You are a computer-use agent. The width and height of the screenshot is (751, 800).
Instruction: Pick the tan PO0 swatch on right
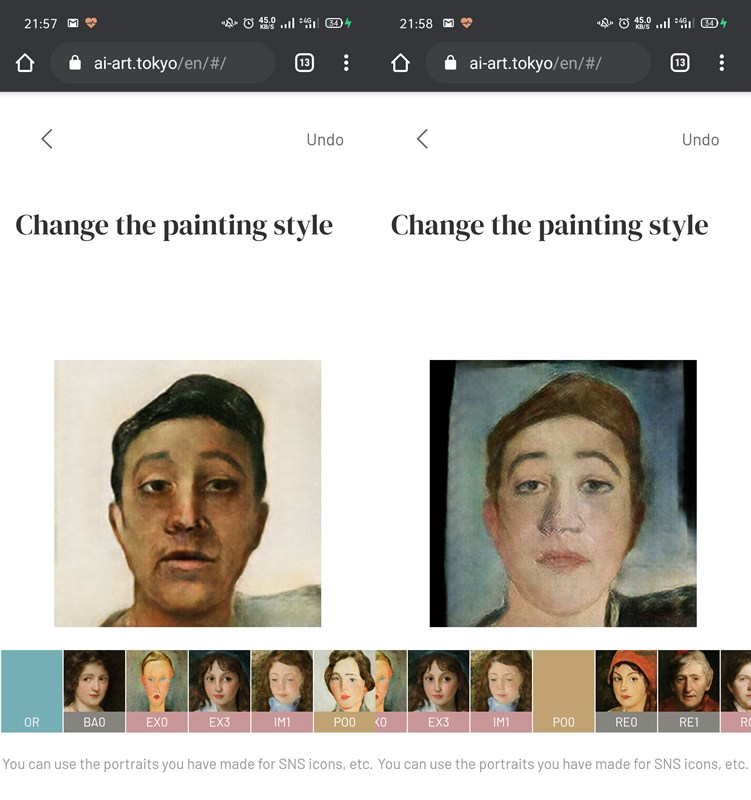[x=564, y=691]
